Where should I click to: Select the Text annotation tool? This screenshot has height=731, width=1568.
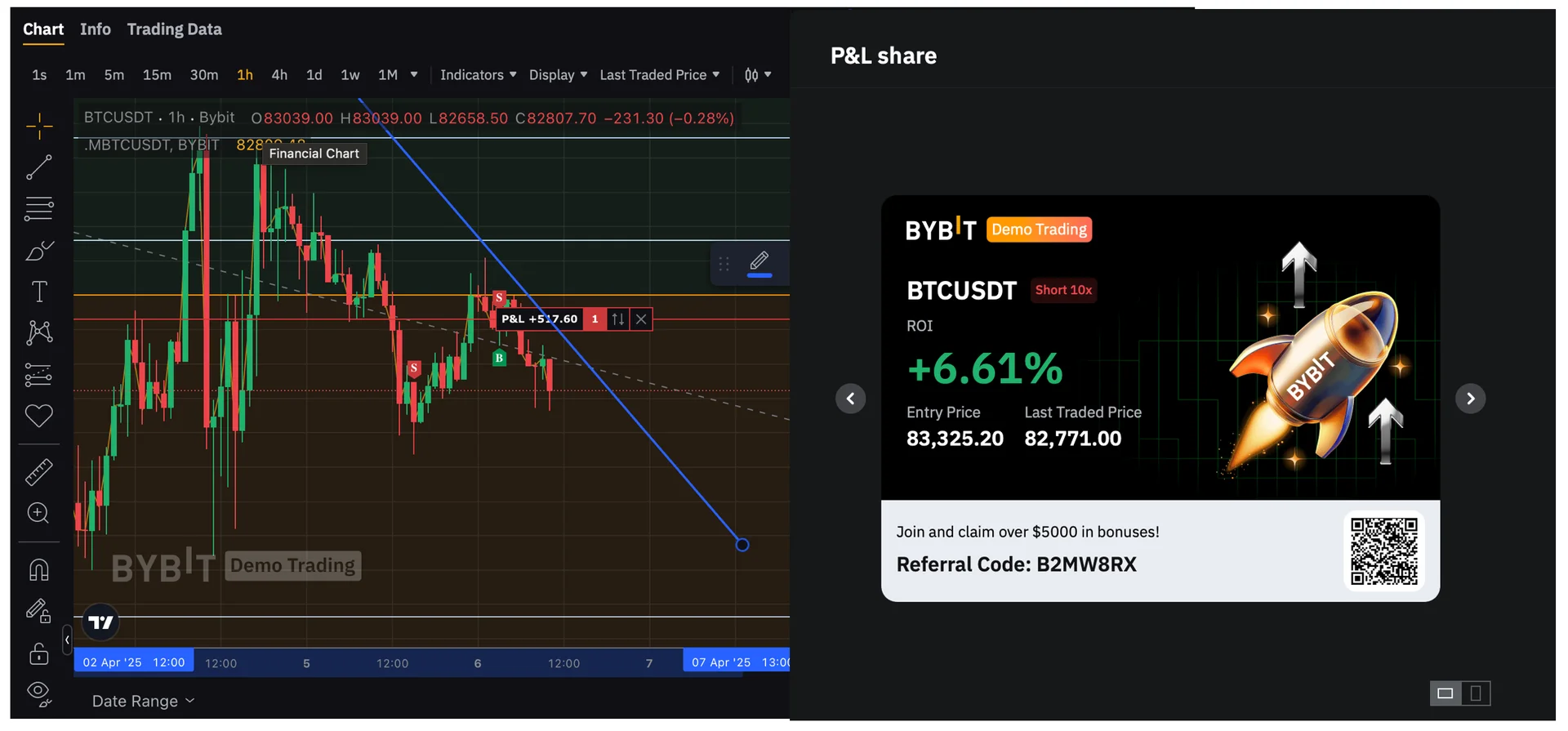pos(39,292)
